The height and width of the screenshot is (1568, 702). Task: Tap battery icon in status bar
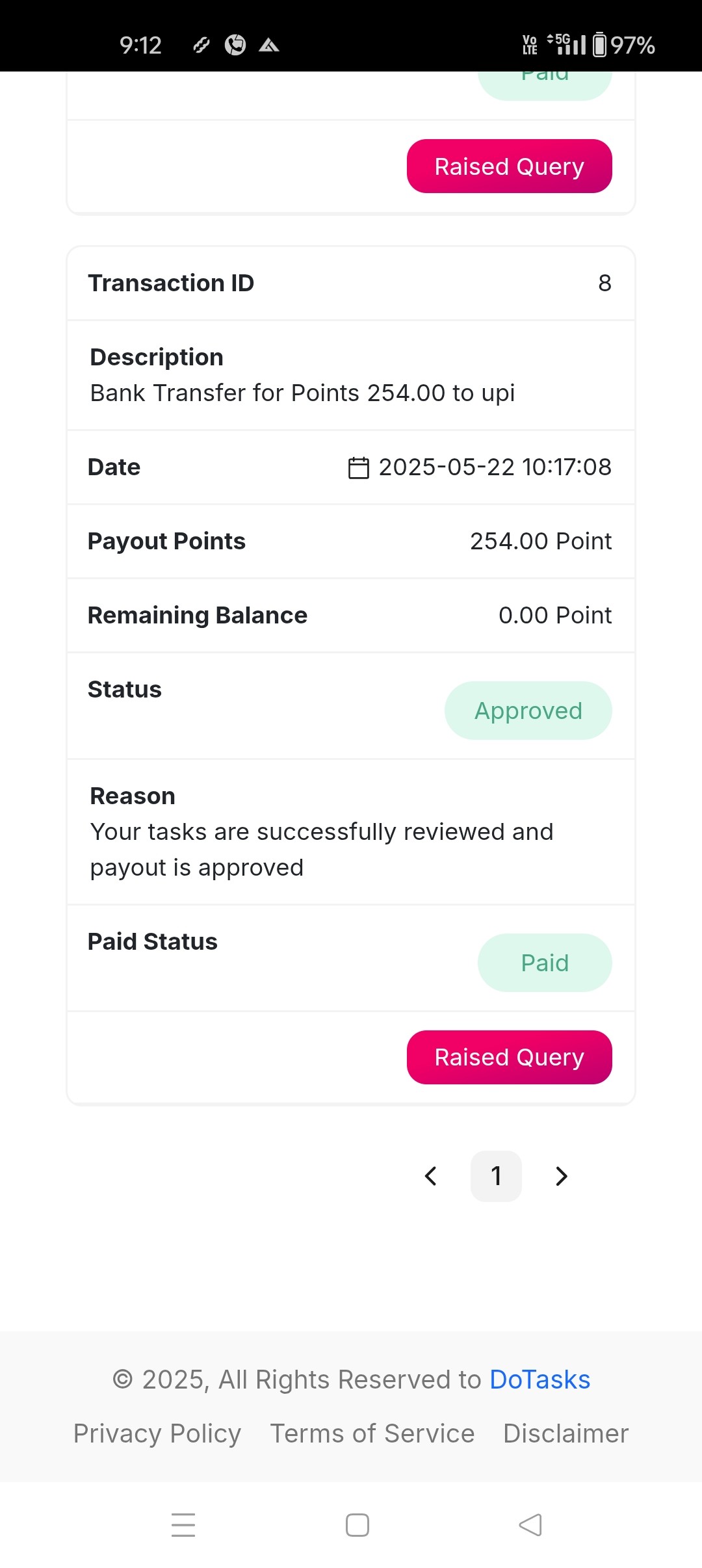[600, 45]
